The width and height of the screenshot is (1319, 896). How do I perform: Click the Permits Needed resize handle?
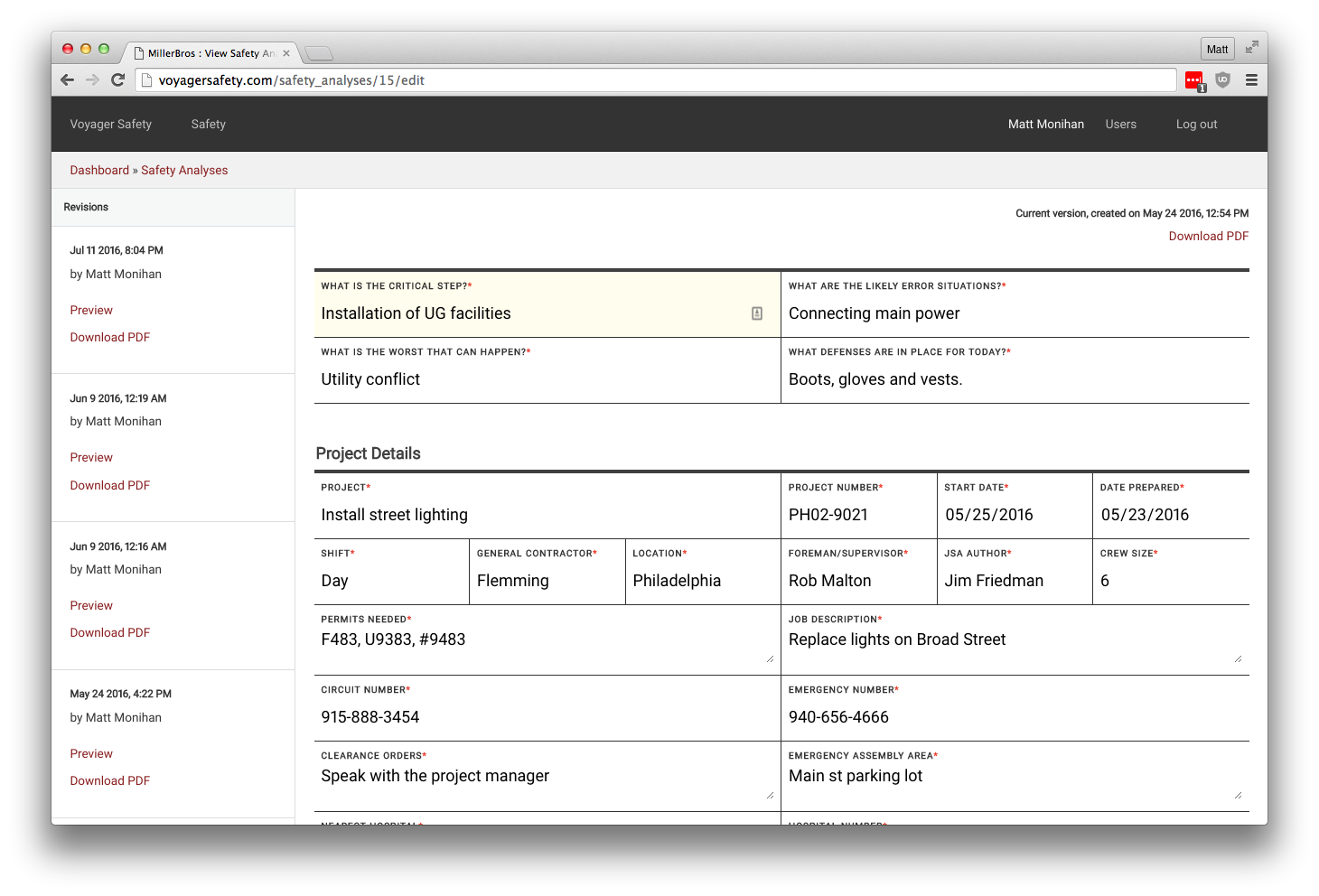click(771, 659)
